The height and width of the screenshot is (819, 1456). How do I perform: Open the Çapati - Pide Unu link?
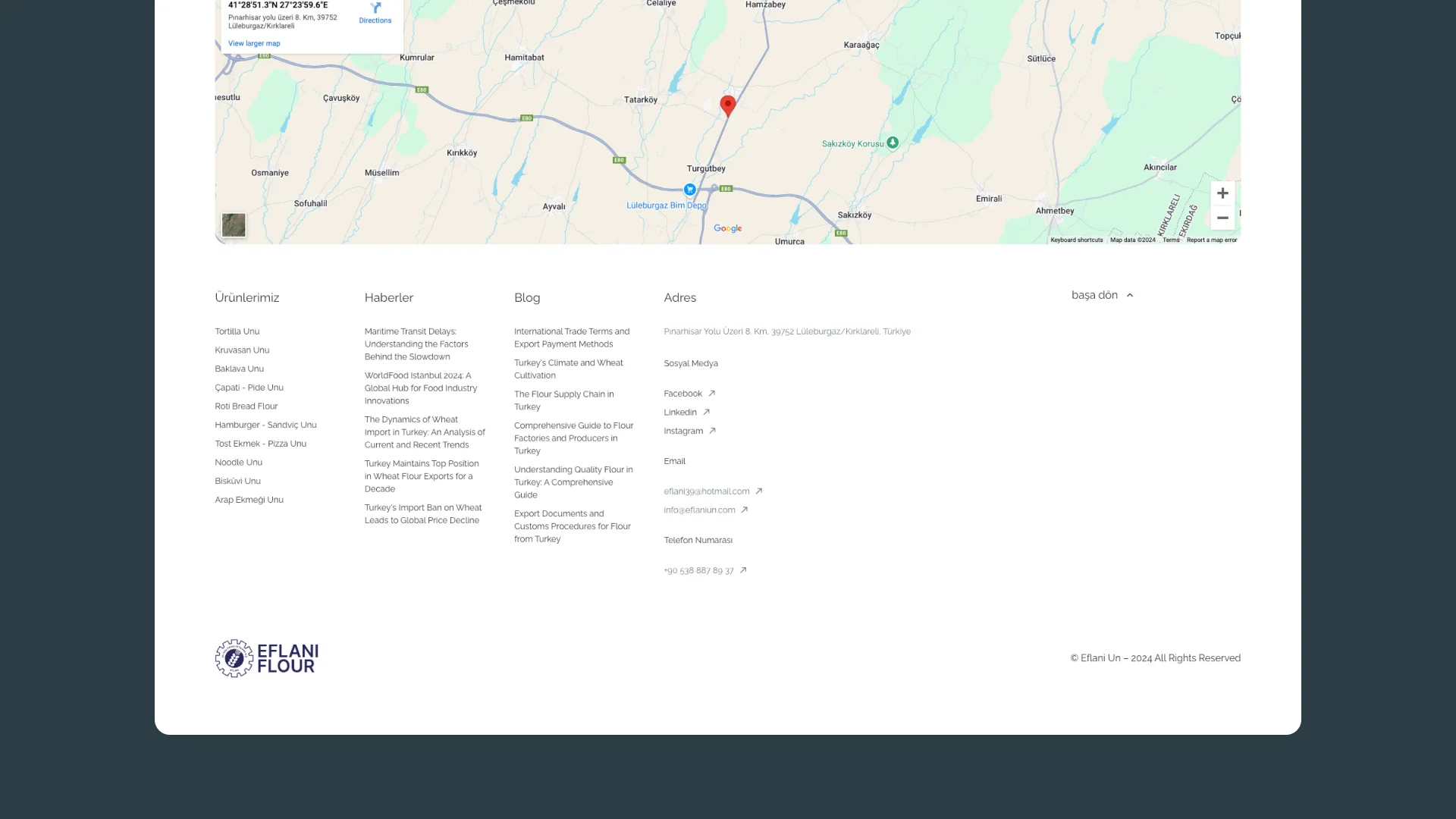pyautogui.click(x=249, y=388)
